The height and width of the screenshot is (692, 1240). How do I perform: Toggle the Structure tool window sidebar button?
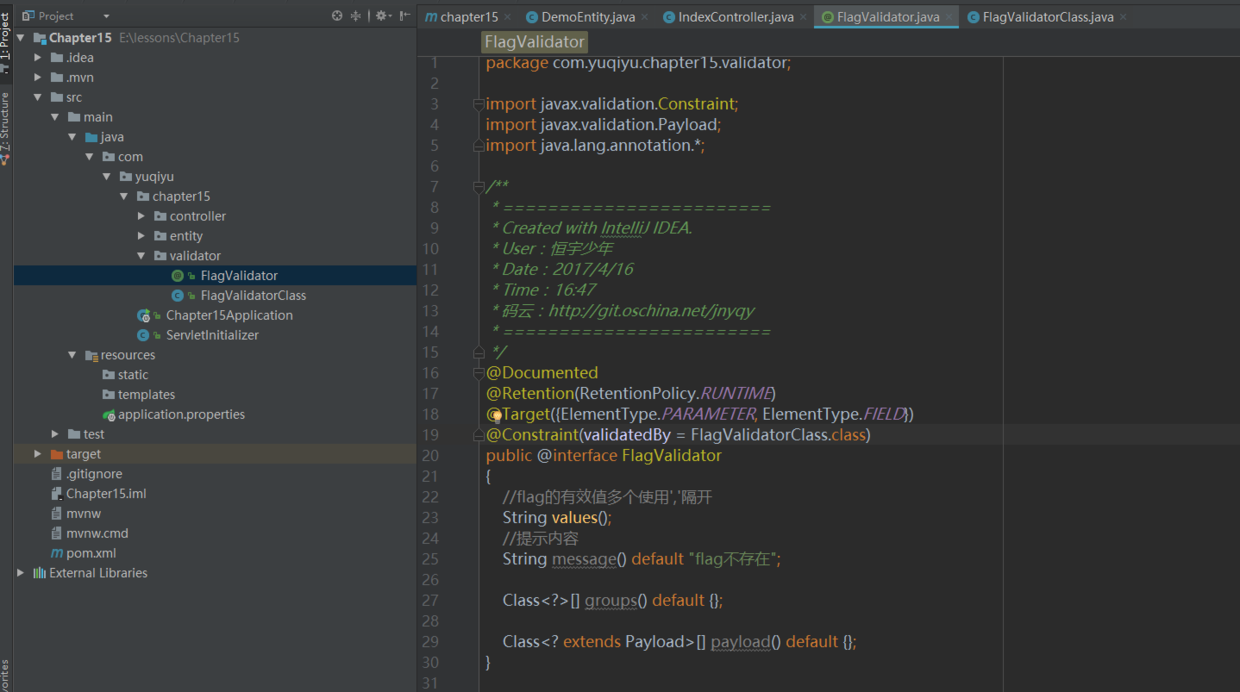[6, 125]
